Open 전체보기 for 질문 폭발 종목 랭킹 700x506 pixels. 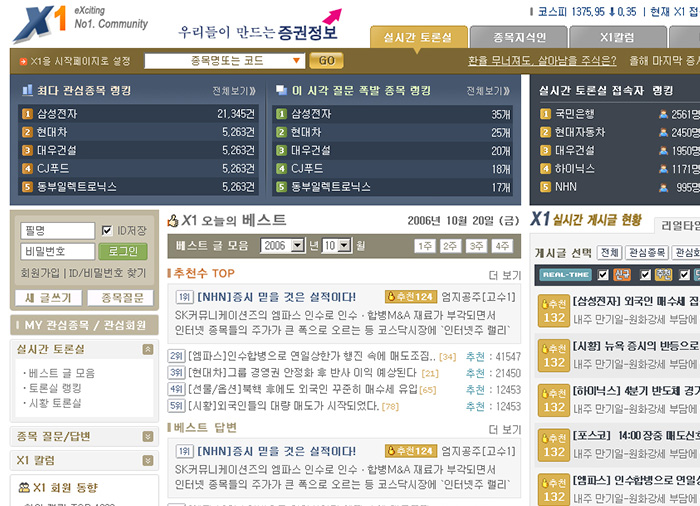coord(488,91)
